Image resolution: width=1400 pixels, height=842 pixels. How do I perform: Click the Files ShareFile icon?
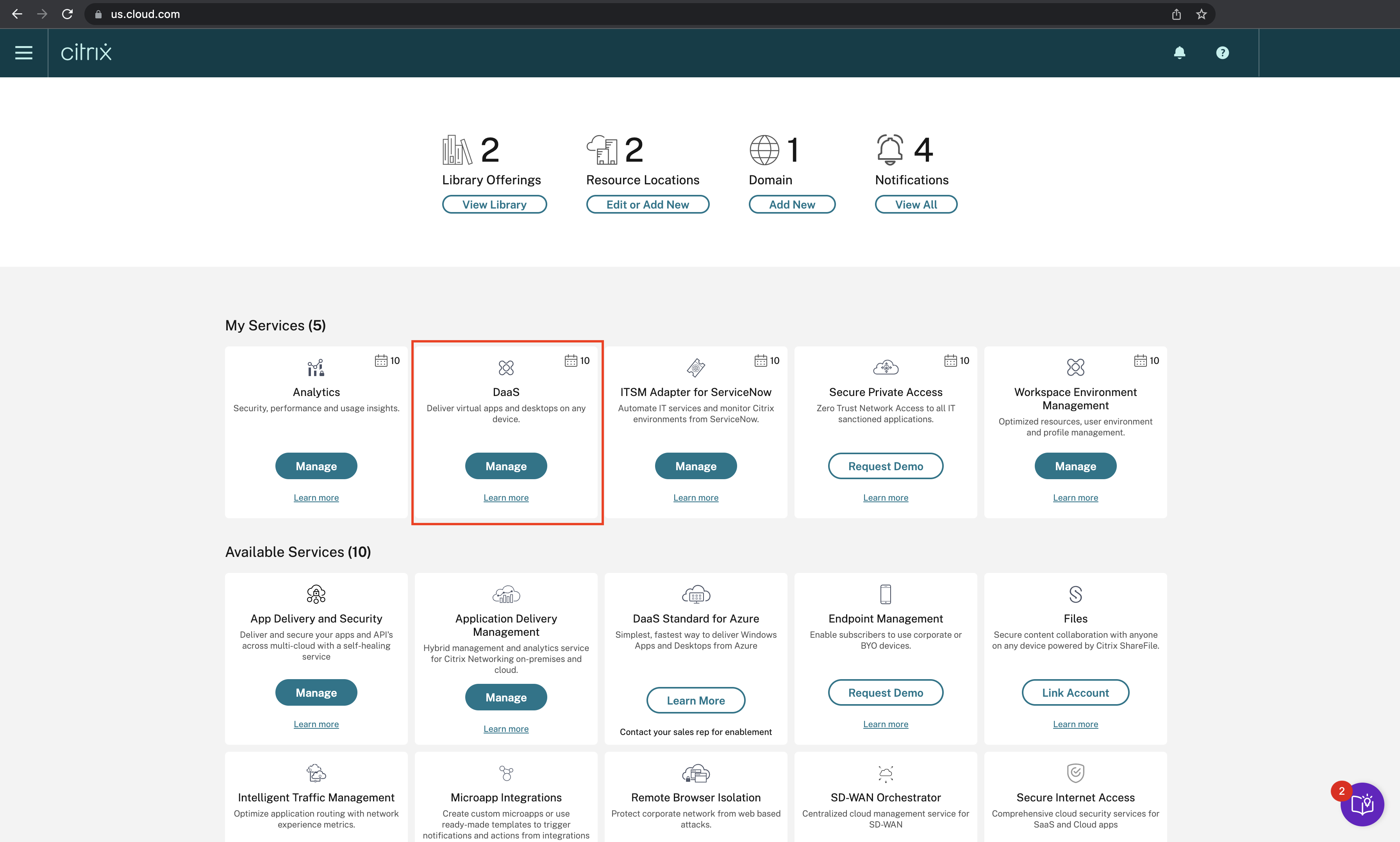[1075, 594]
